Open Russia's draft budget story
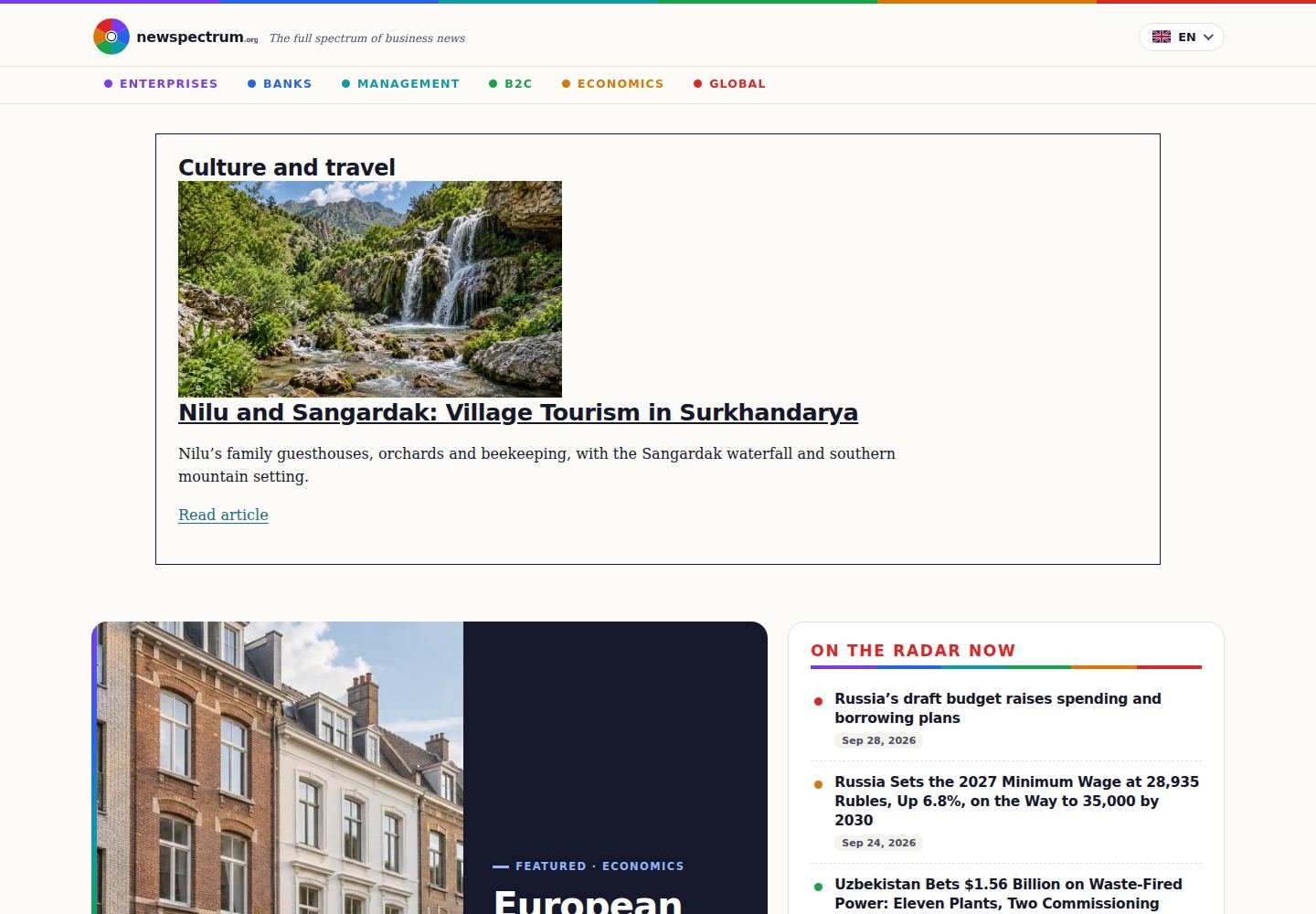This screenshot has width=1316, height=914. [x=998, y=708]
